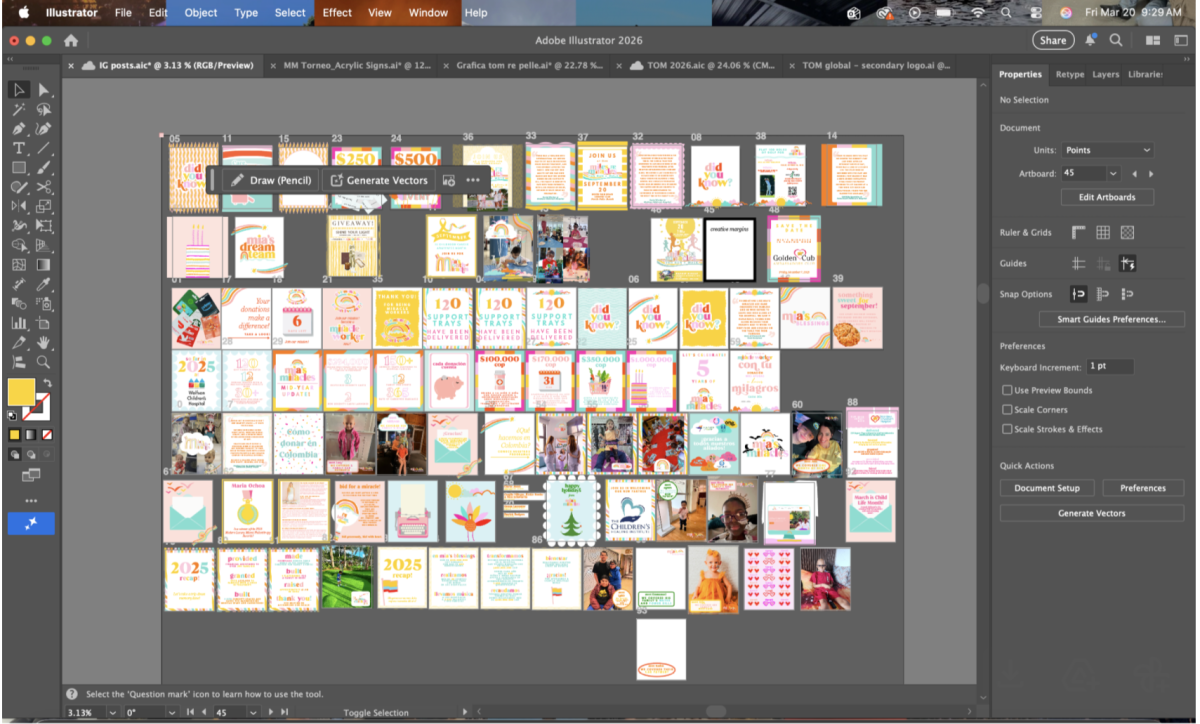Activate the Zoom magnifier tool
1200x724 pixels.
point(44,363)
